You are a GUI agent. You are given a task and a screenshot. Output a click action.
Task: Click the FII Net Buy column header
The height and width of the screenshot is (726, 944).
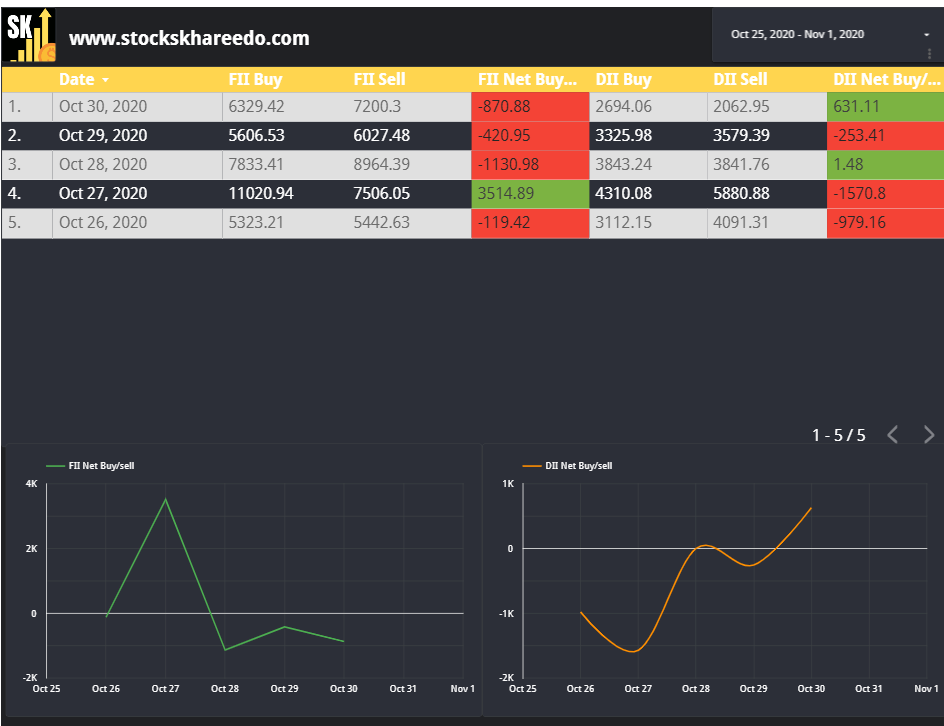pyautogui.click(x=527, y=79)
